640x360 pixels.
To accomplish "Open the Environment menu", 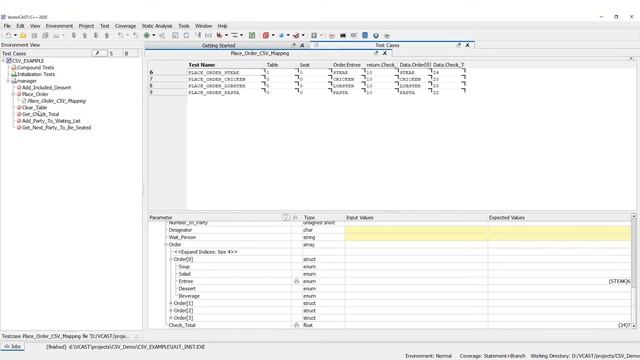I will pyautogui.click(x=59, y=26).
